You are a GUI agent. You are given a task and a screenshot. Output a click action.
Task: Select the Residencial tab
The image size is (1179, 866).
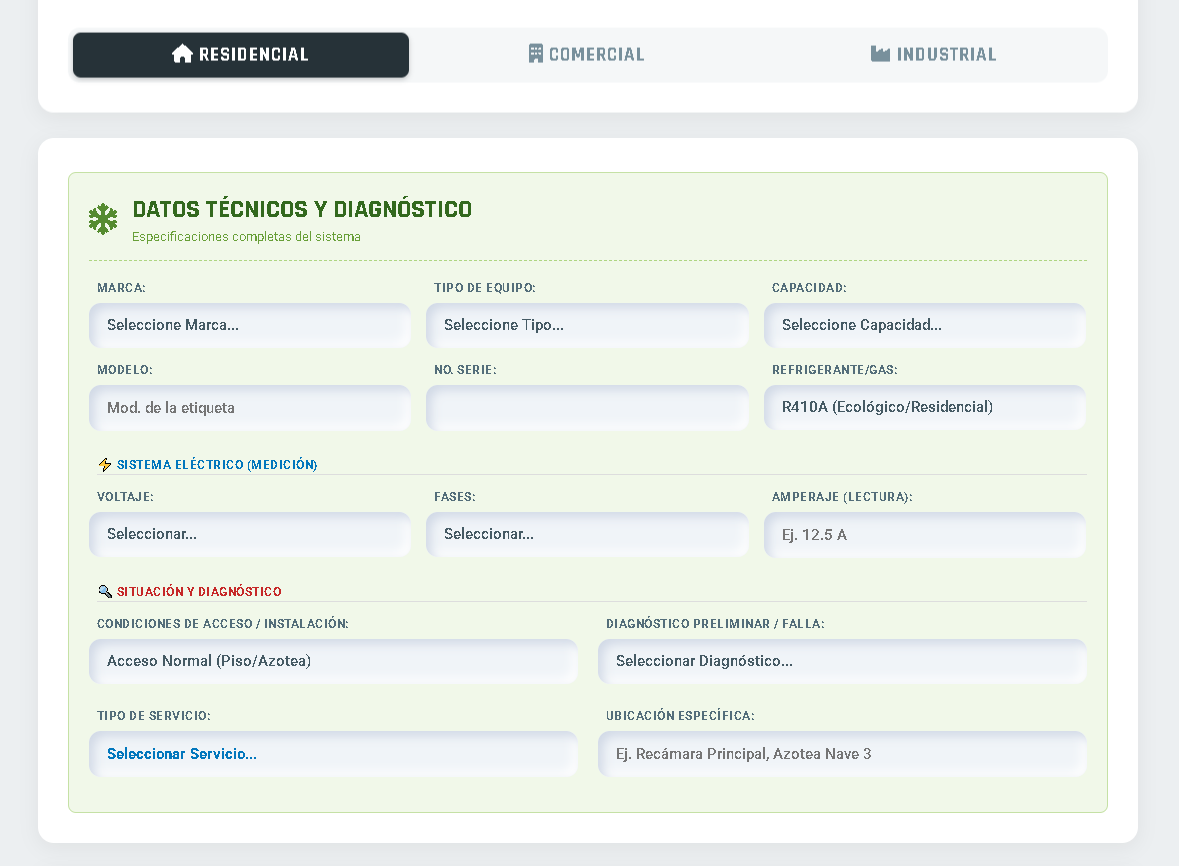pos(241,55)
